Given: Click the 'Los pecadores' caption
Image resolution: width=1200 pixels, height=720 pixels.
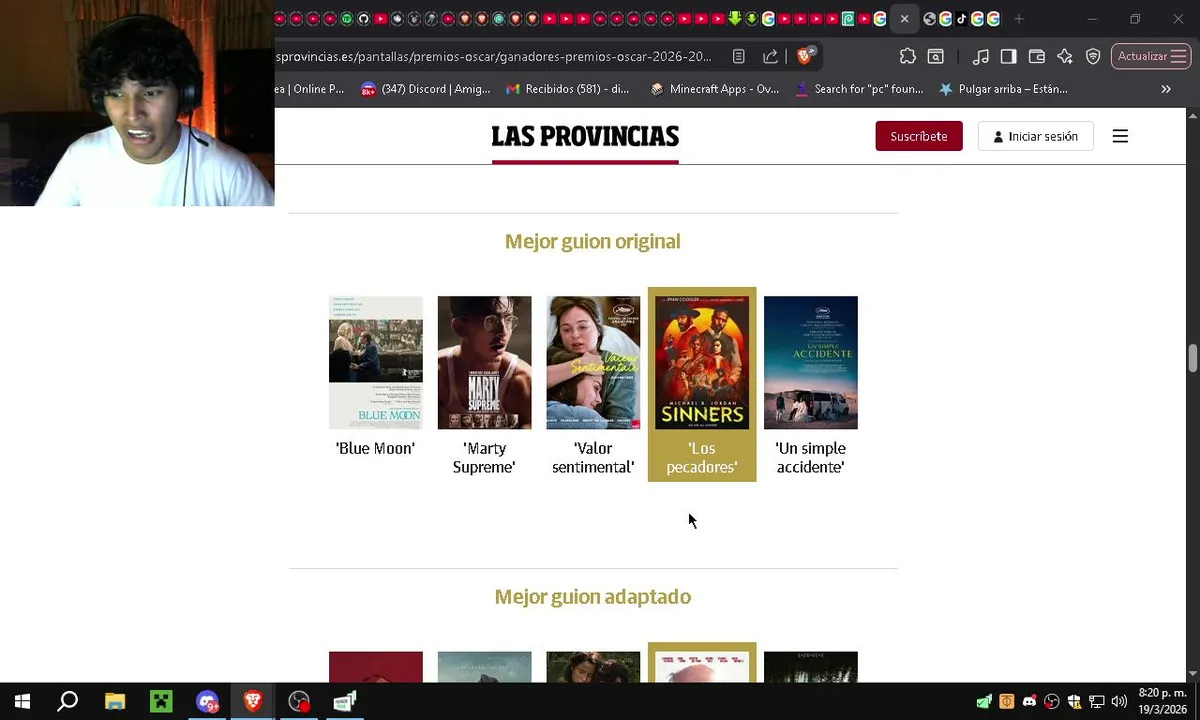Looking at the screenshot, I should (x=702, y=458).
